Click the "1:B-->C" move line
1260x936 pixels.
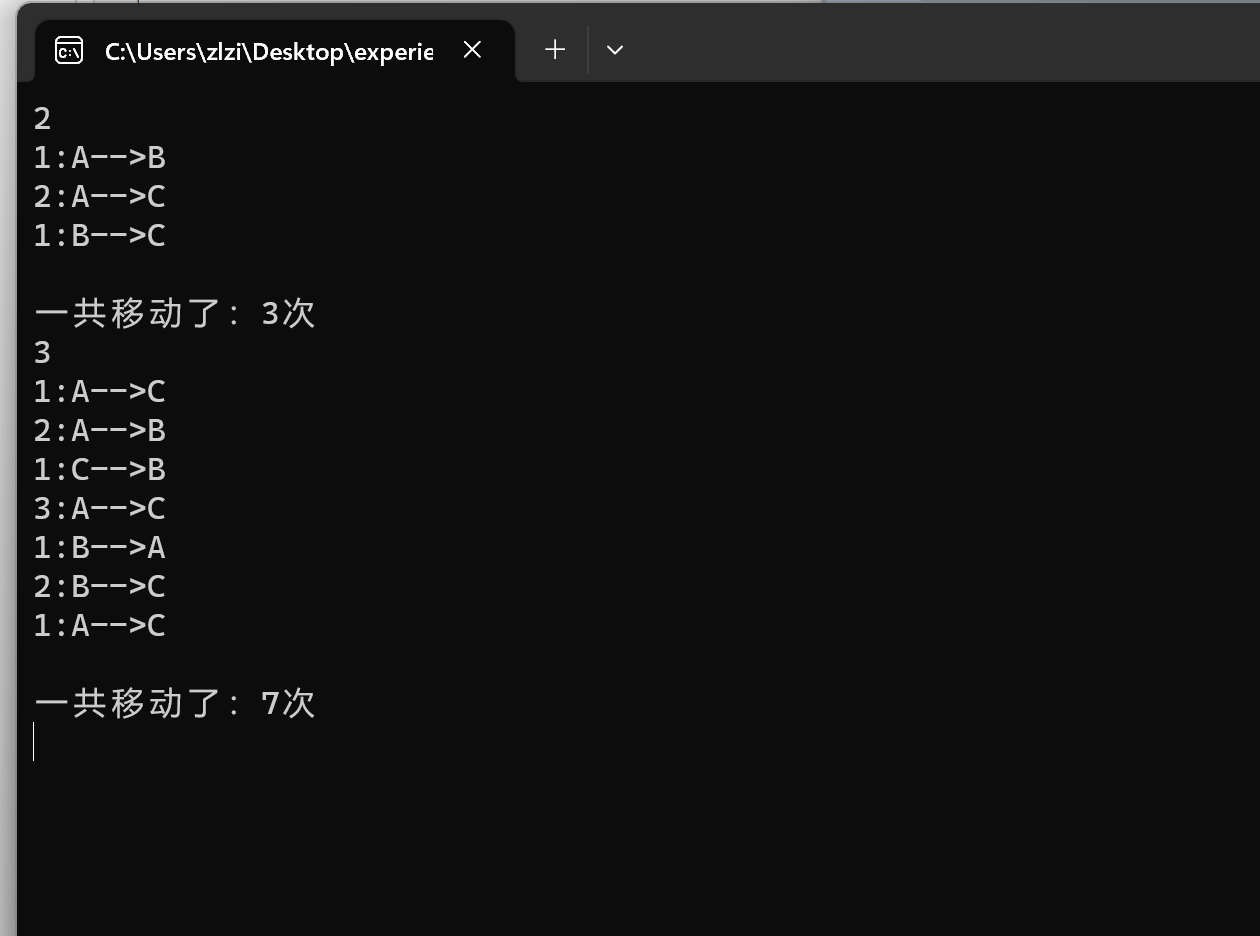(x=99, y=235)
